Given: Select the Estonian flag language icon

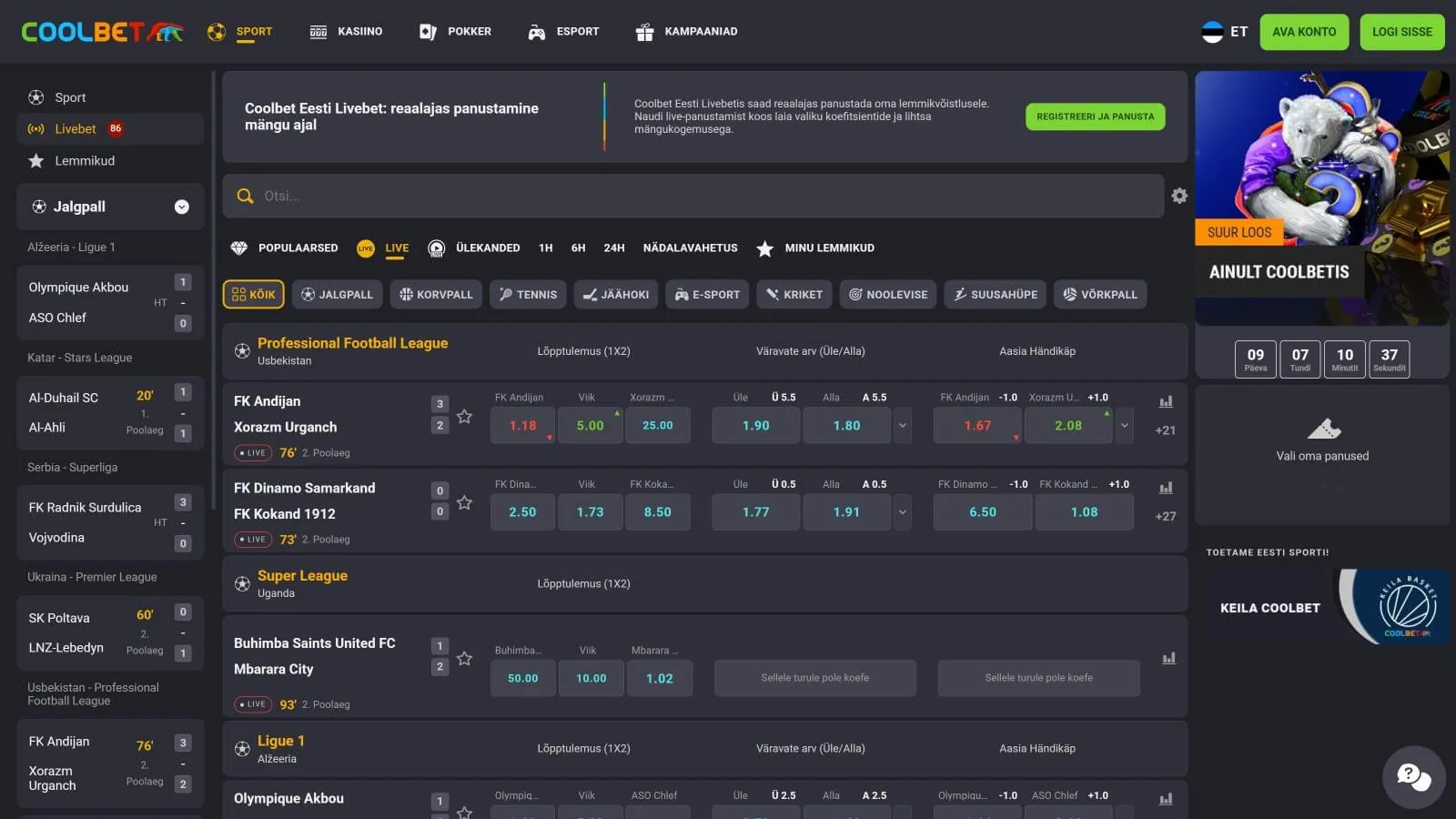Looking at the screenshot, I should point(1212,32).
